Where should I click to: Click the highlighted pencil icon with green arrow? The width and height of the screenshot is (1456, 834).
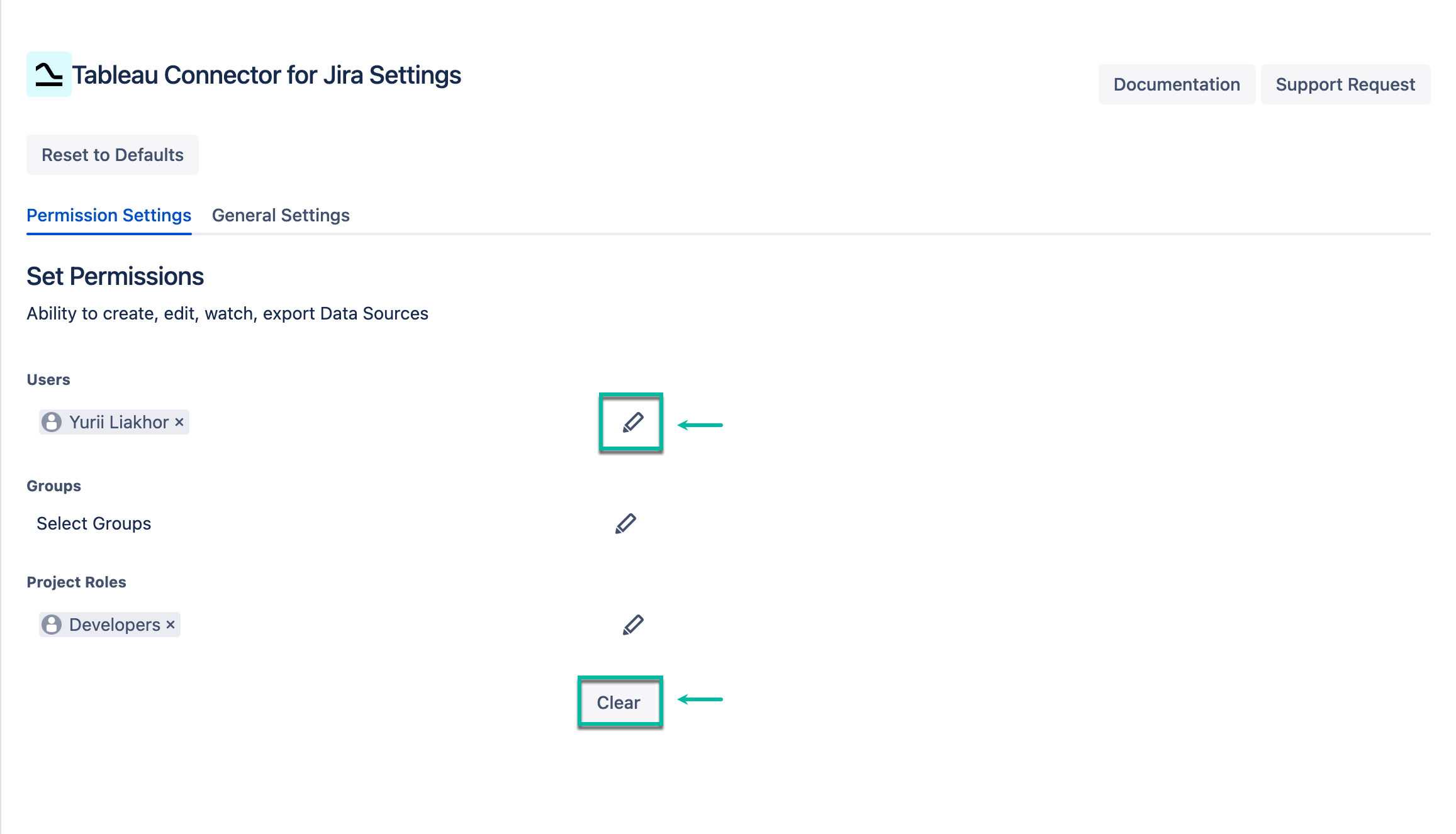pos(631,423)
